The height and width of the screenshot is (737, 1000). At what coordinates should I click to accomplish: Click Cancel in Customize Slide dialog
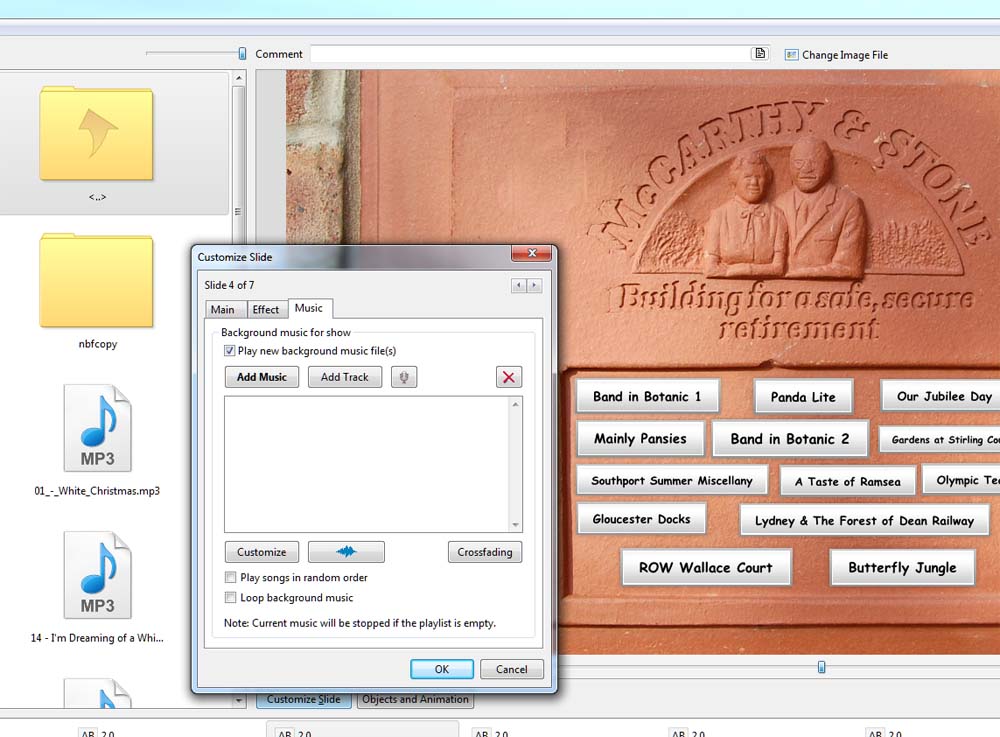[x=511, y=669]
